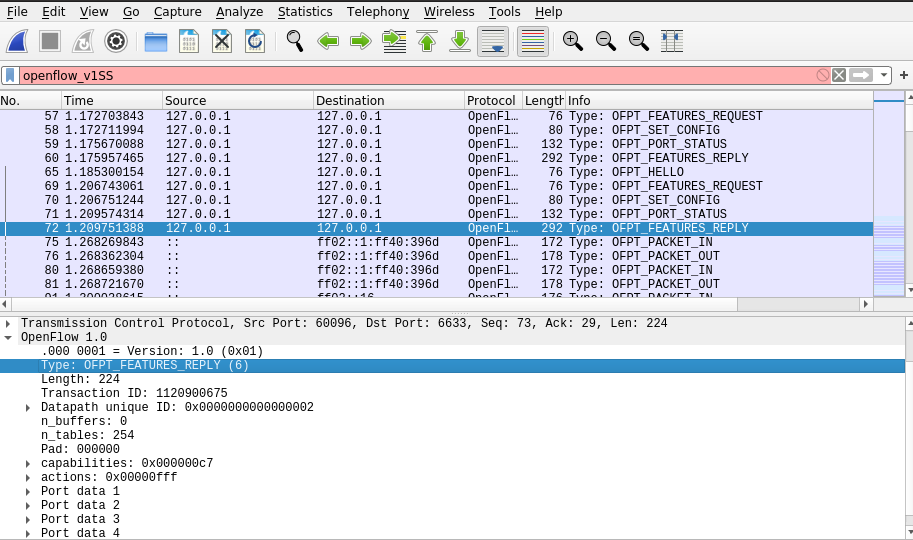Open the Capture menu
The height and width of the screenshot is (540, 913).
pos(178,12)
